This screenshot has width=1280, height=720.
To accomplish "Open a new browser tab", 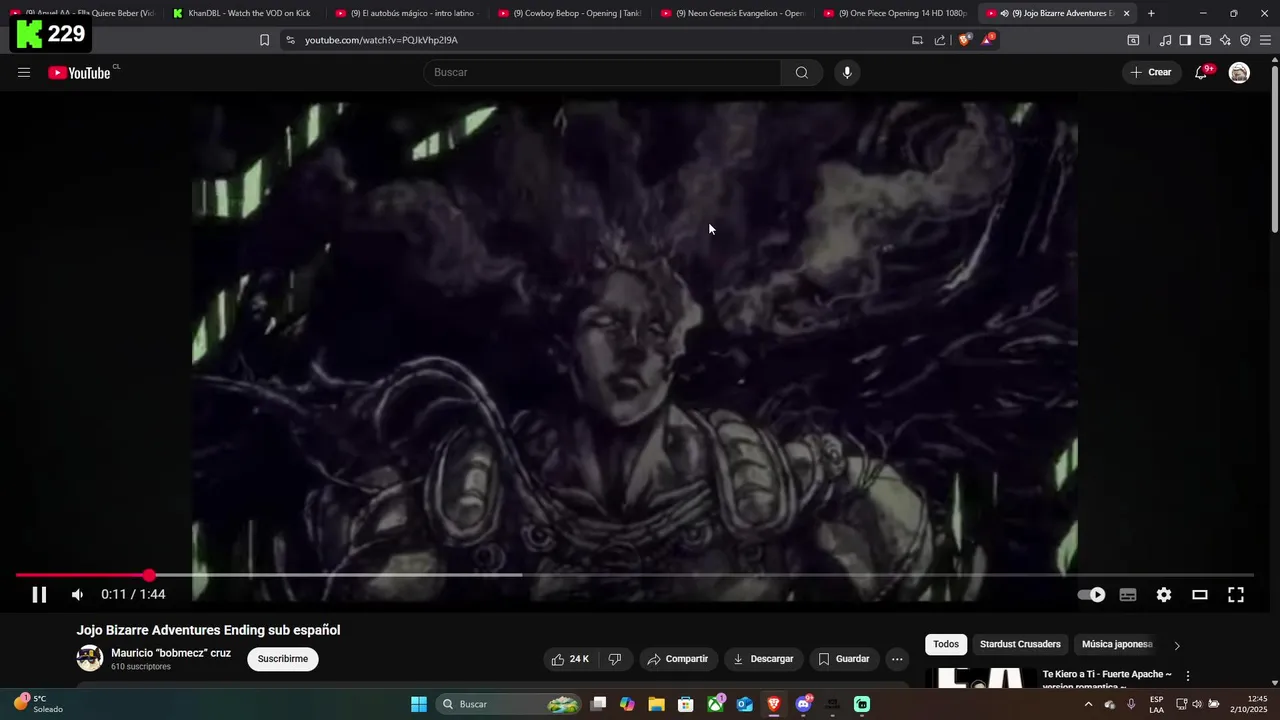I will tap(1151, 13).
